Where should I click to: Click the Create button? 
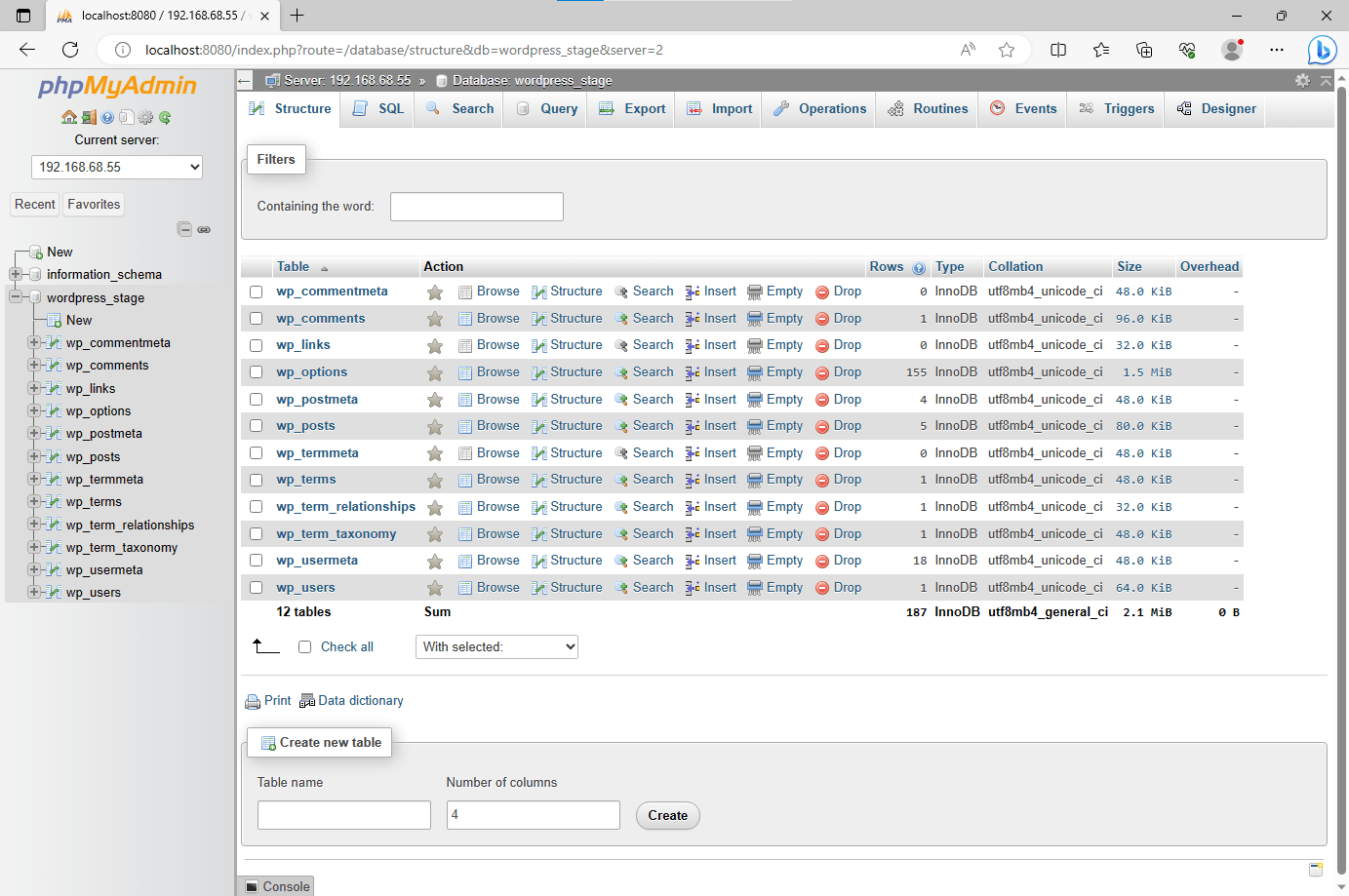(x=668, y=815)
